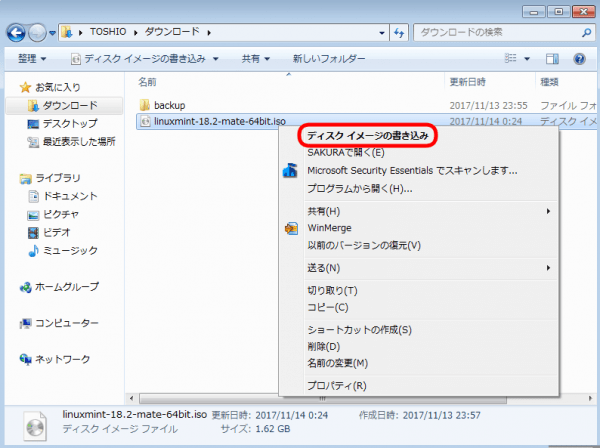Image resolution: width=600 pixels, height=448 pixels.
Task: Select デスクトップ in the navigation pane
Action: (70, 124)
